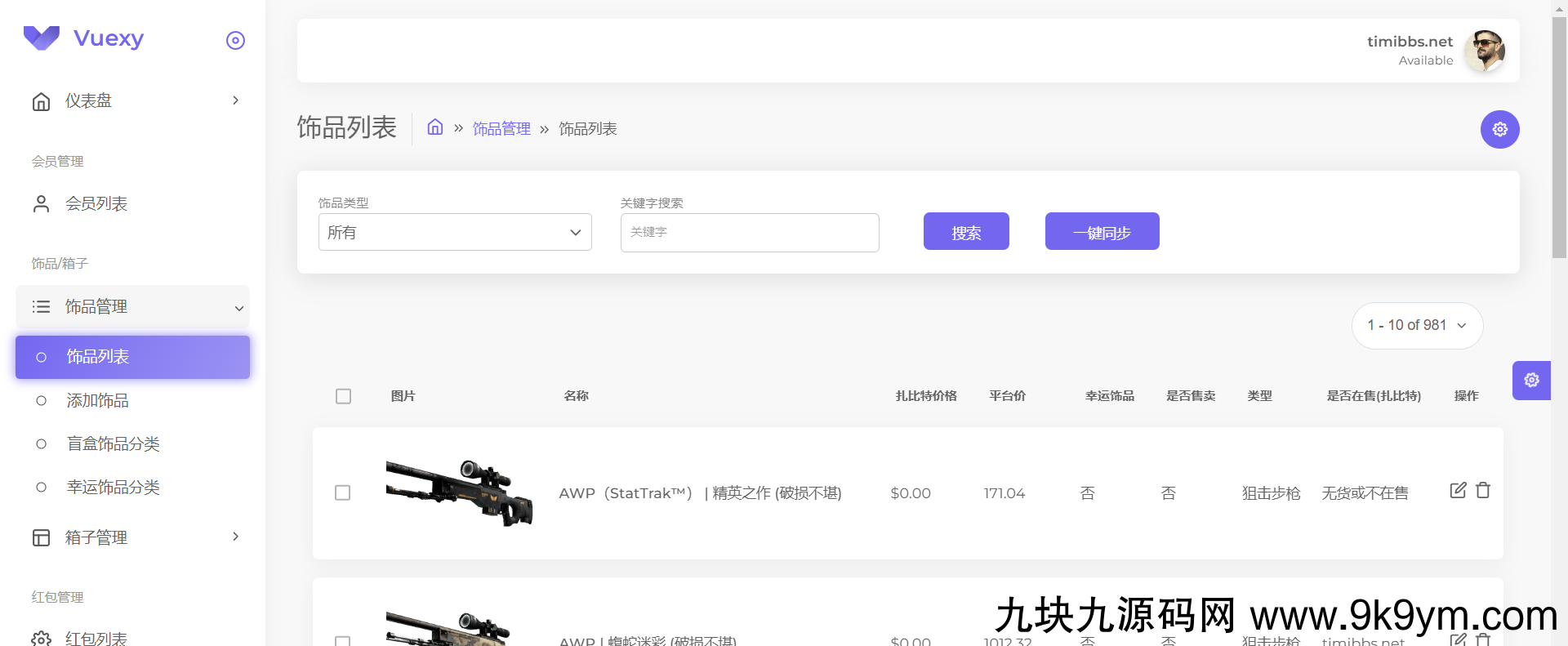Open the 1 - 10 of 981 pagination dropdown
The height and width of the screenshot is (646, 1568).
point(1417,325)
